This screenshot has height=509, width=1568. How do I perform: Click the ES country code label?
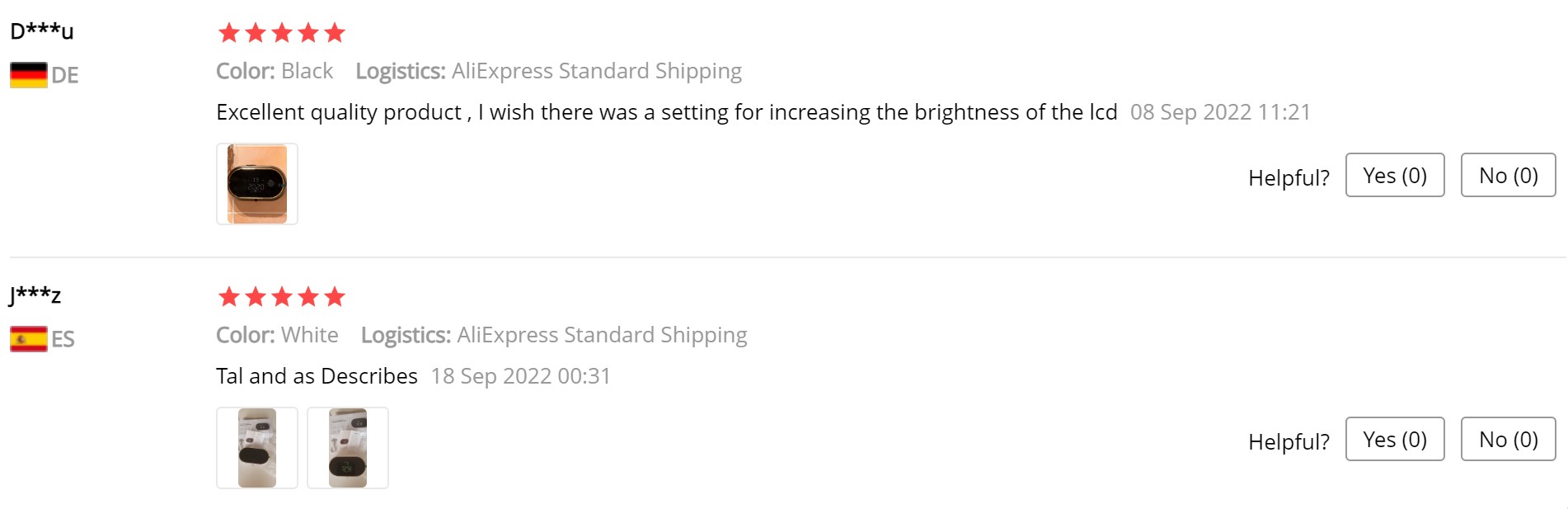click(x=63, y=340)
